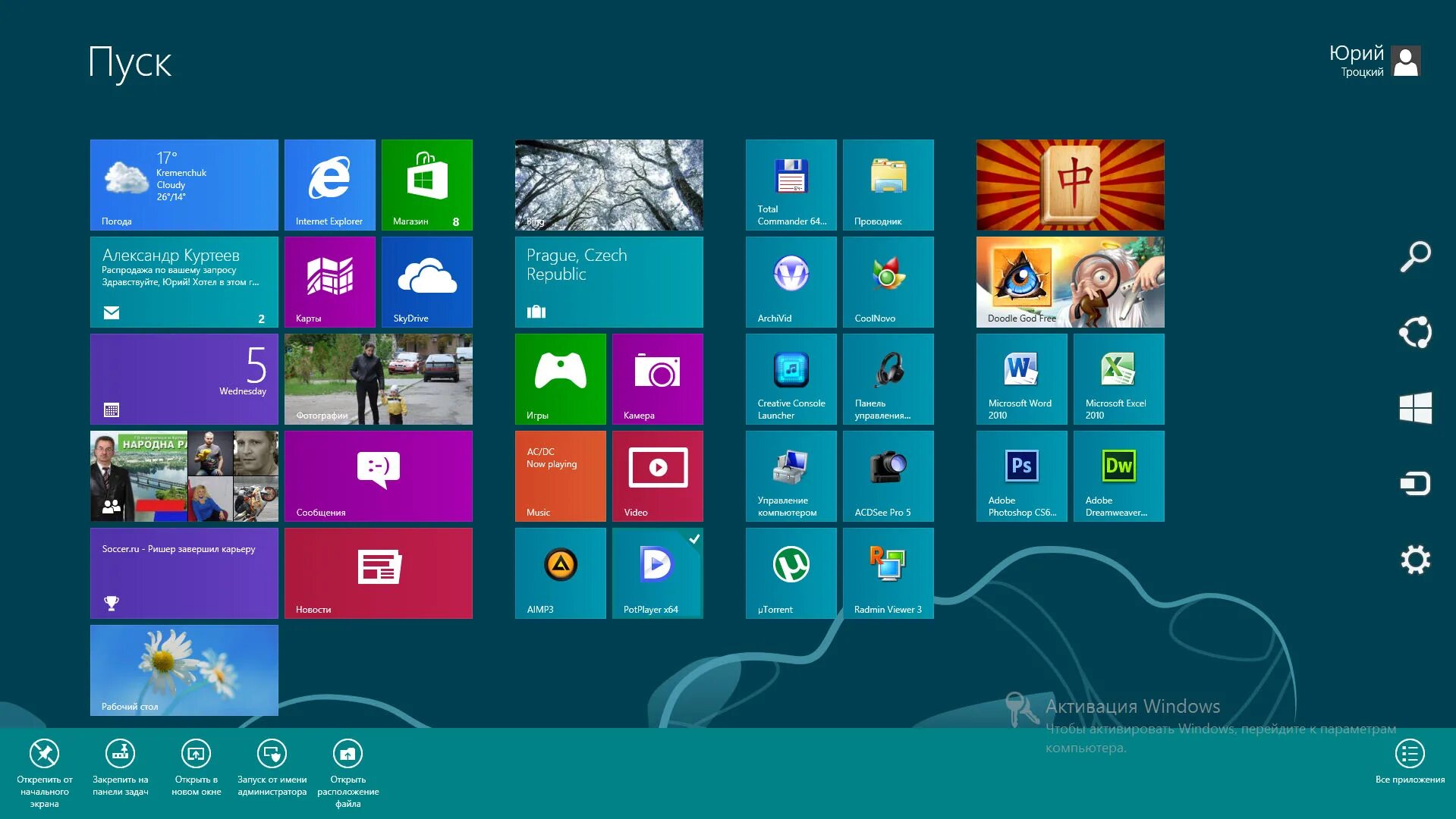This screenshot has width=1456, height=819.
Task: Launch Microsoft Word 2010 tile
Action: (x=1022, y=379)
